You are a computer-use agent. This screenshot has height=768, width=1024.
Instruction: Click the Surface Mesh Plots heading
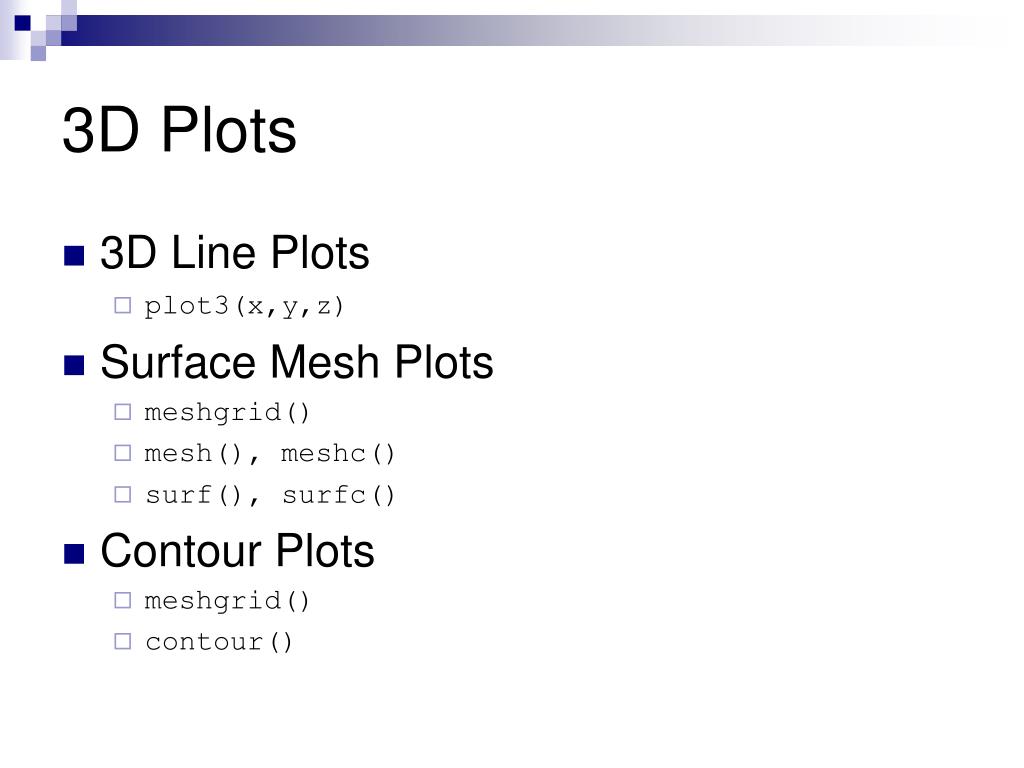[297, 362]
